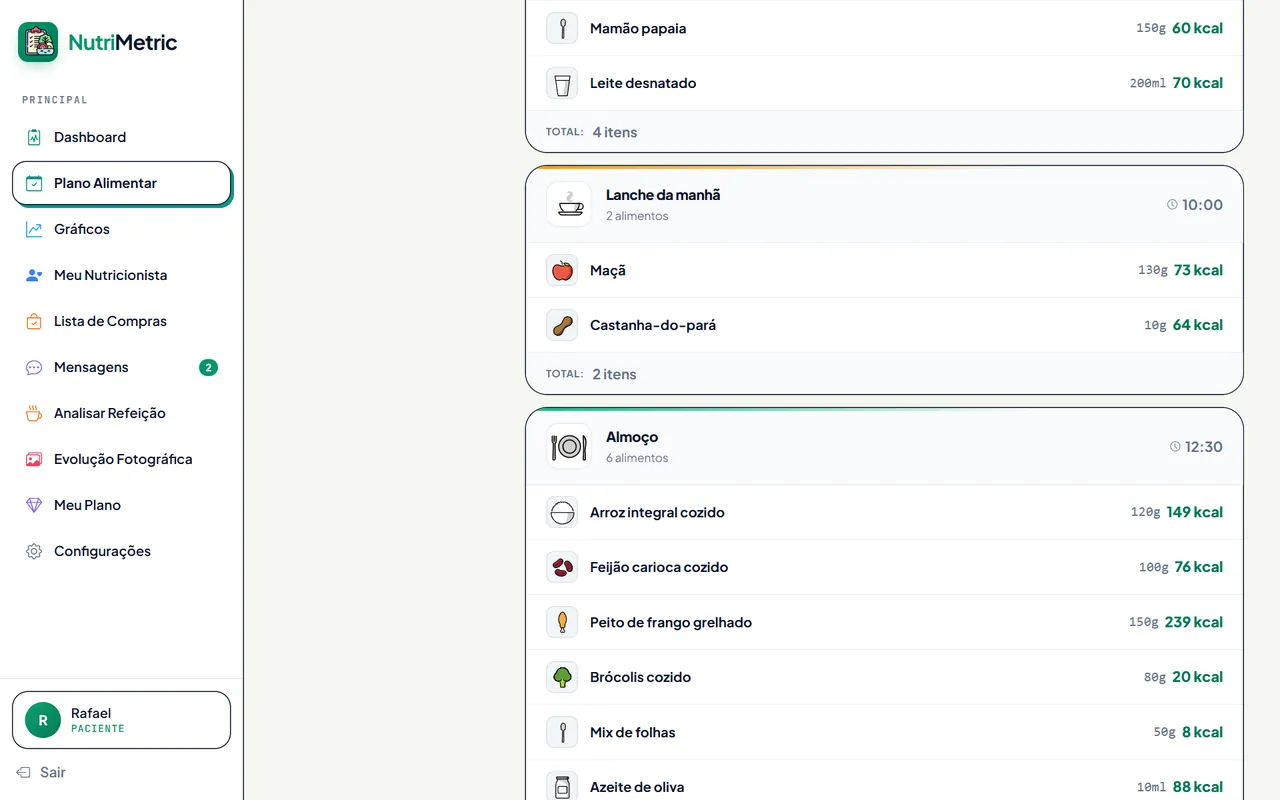The height and width of the screenshot is (800, 1280).
Task: Click the Meu Nutricionista person icon
Action: click(x=34, y=275)
